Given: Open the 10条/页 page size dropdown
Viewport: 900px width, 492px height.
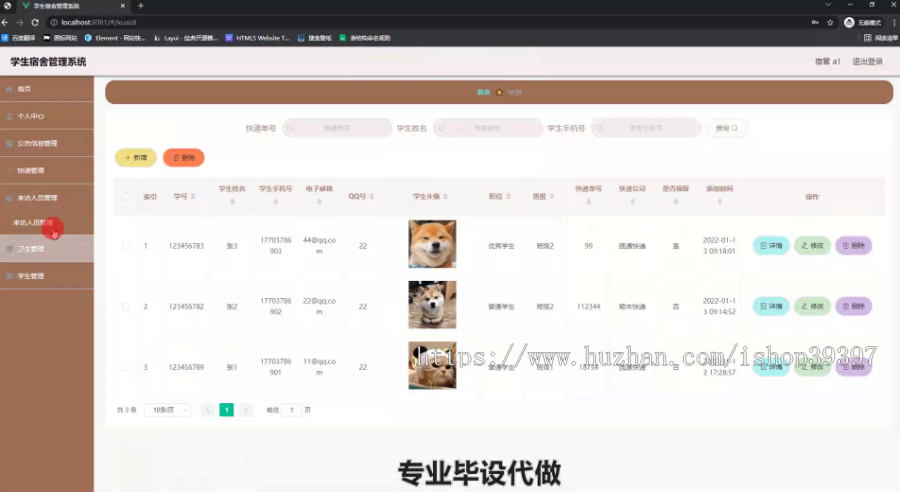Looking at the screenshot, I should click(x=168, y=410).
